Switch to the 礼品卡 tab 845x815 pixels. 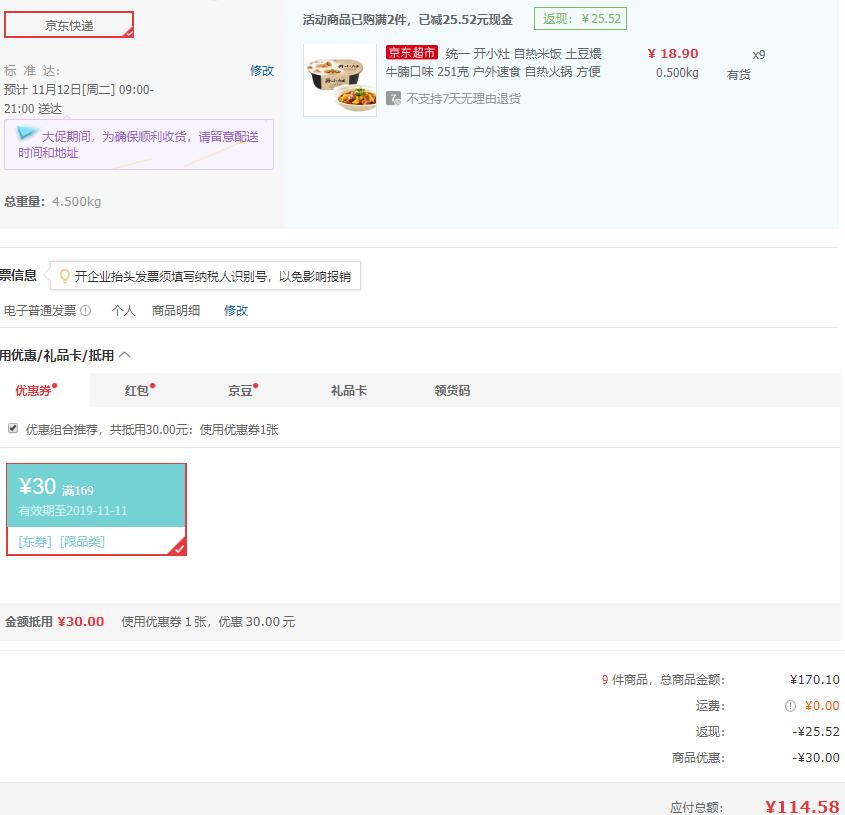349,390
